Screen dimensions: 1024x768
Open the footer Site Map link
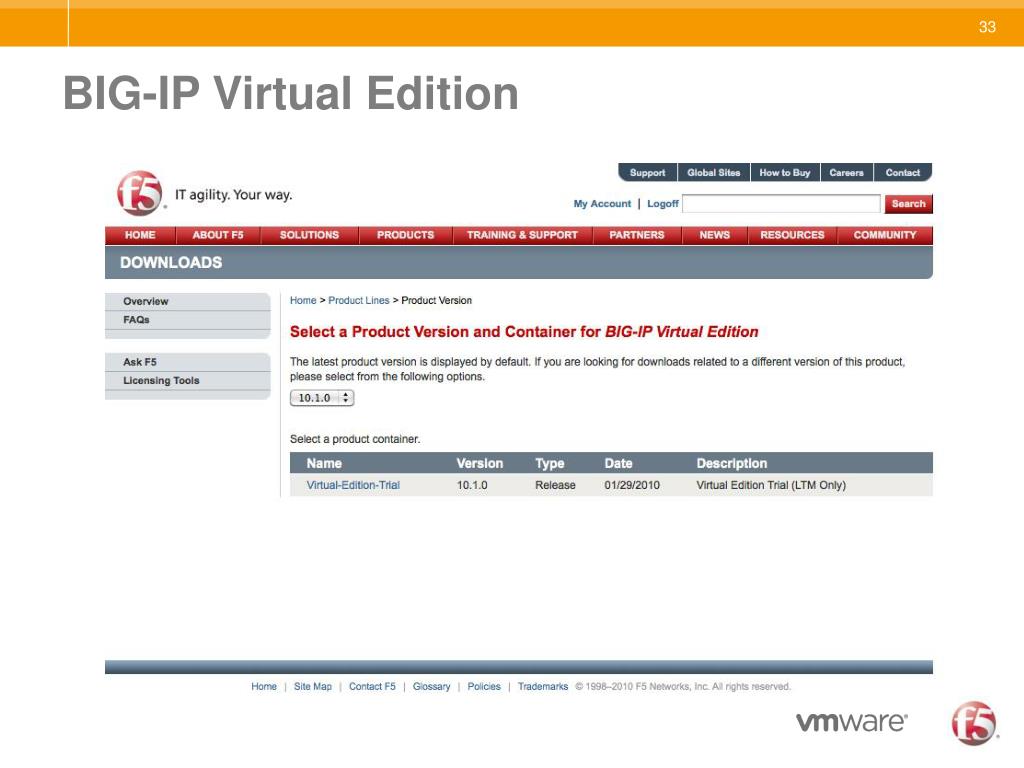[313, 686]
